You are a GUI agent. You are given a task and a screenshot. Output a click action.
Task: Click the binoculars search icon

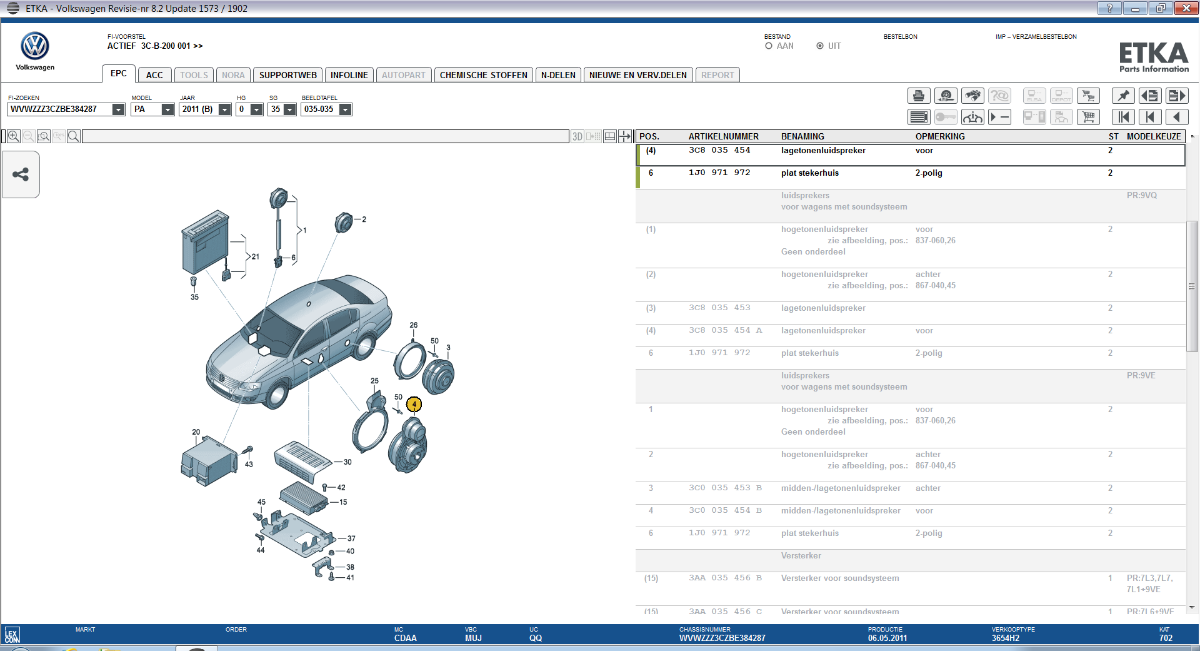973,96
